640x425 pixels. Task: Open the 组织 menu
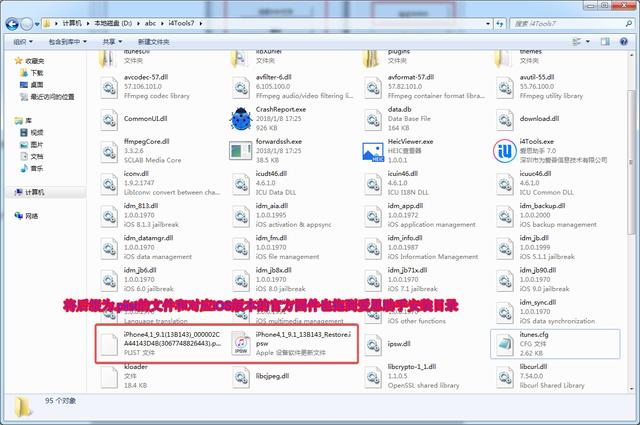[x=23, y=42]
